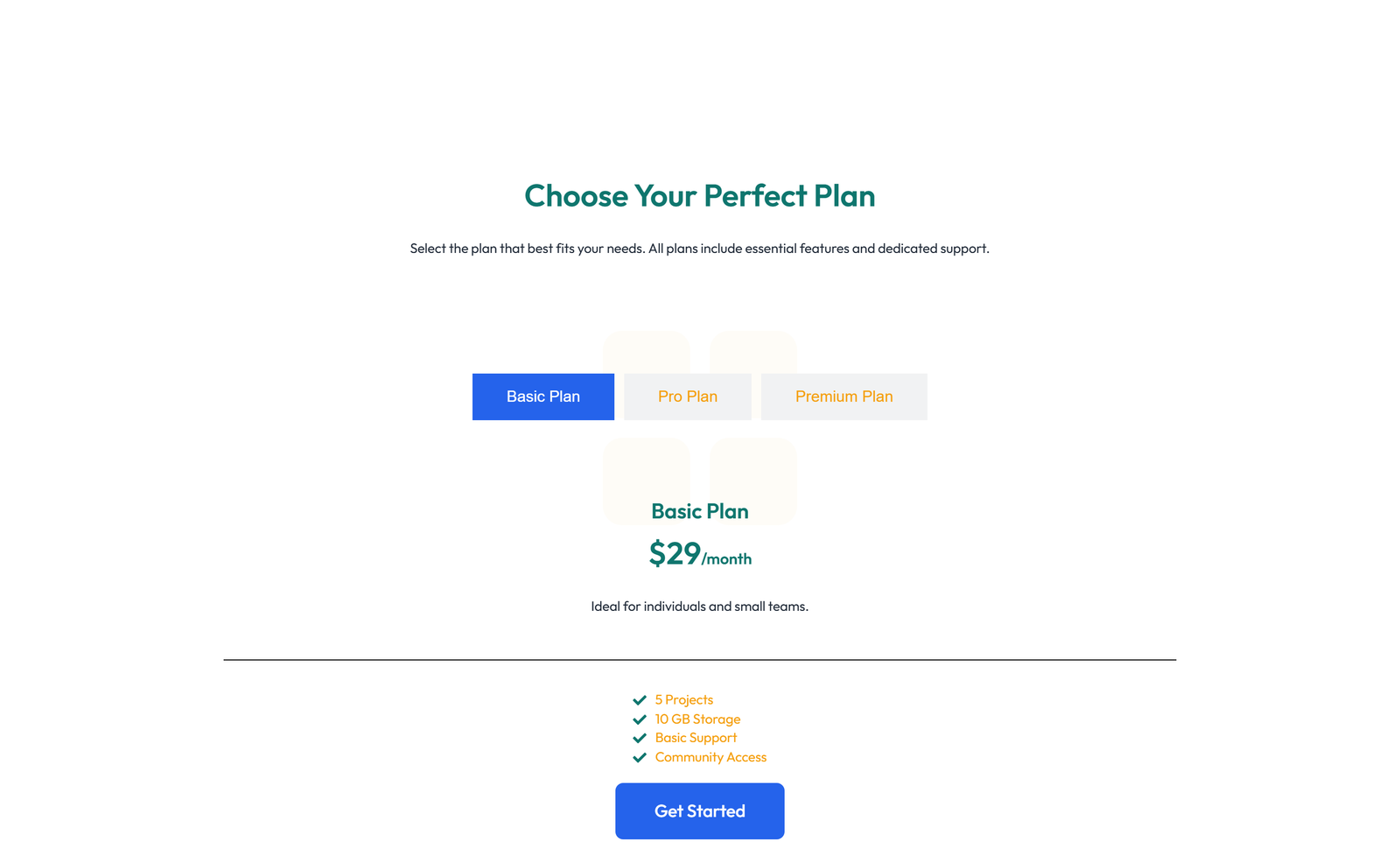Click the plan selection subtitle text

coord(699,248)
